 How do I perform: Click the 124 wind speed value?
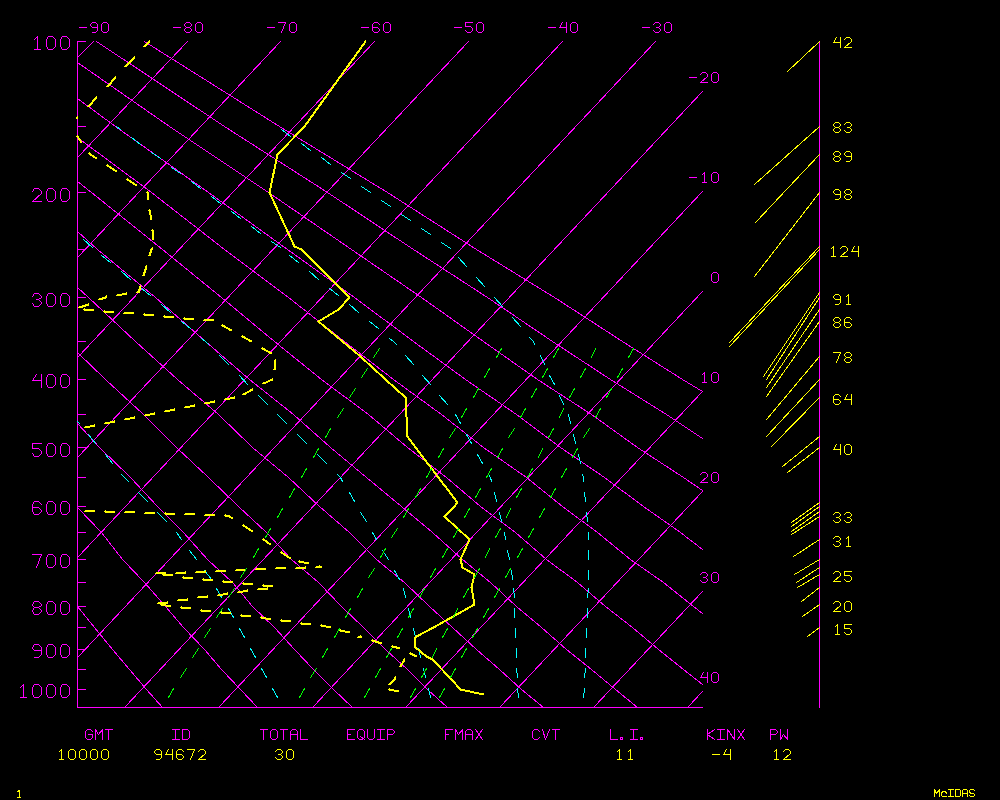[x=844, y=252]
